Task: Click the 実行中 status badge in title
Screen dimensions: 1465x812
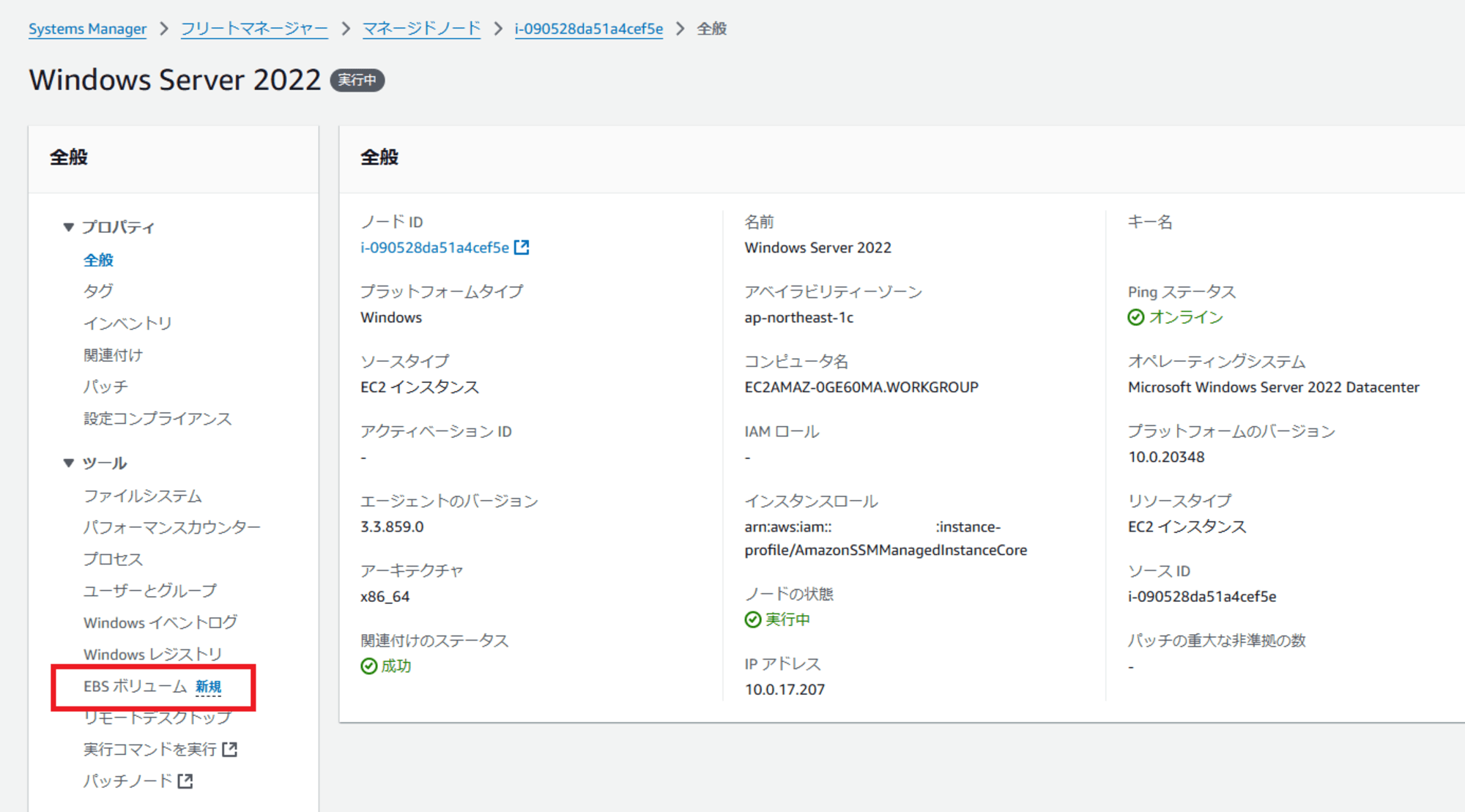Action: [x=357, y=80]
